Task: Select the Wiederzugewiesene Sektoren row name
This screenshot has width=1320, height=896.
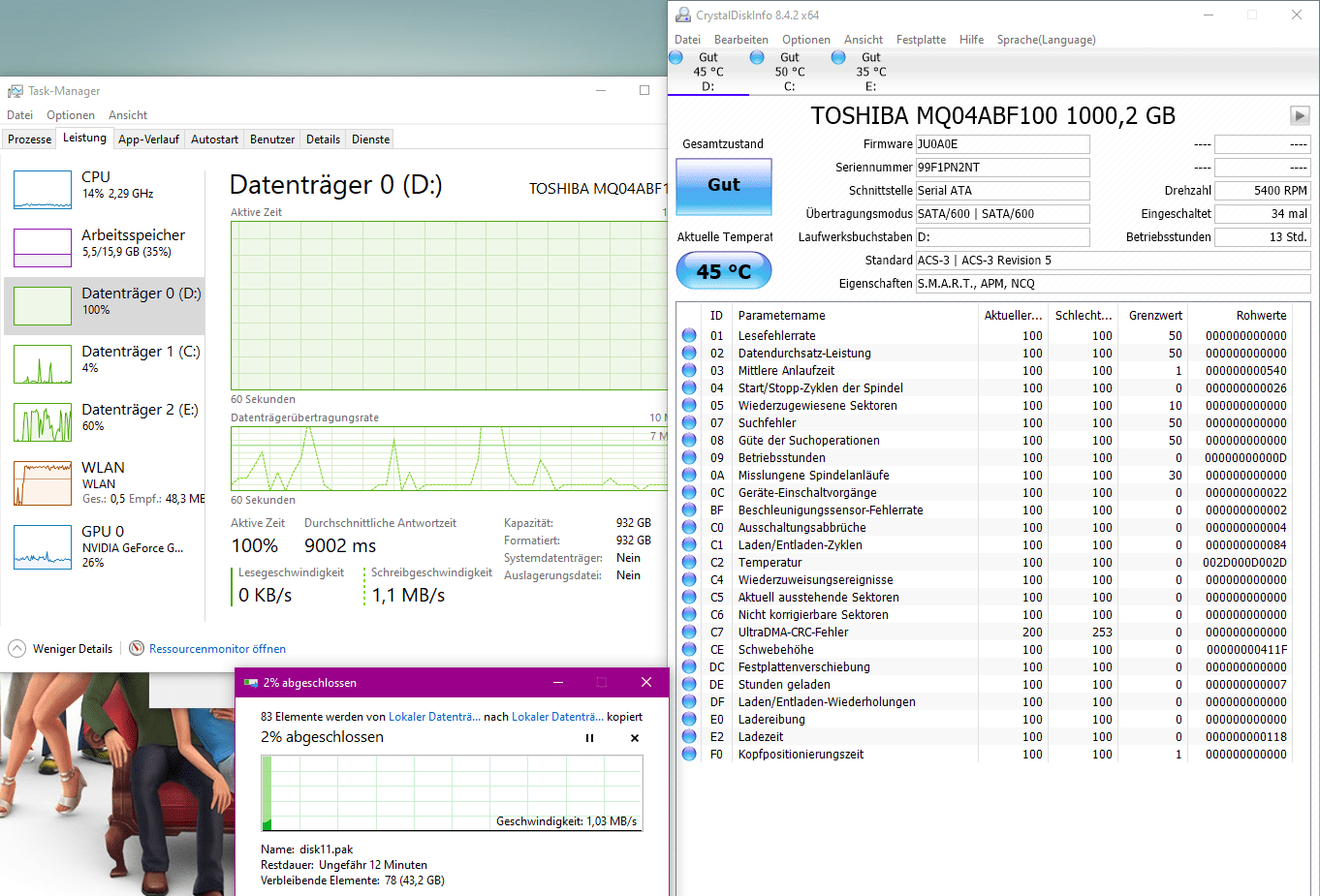Action: pos(818,405)
